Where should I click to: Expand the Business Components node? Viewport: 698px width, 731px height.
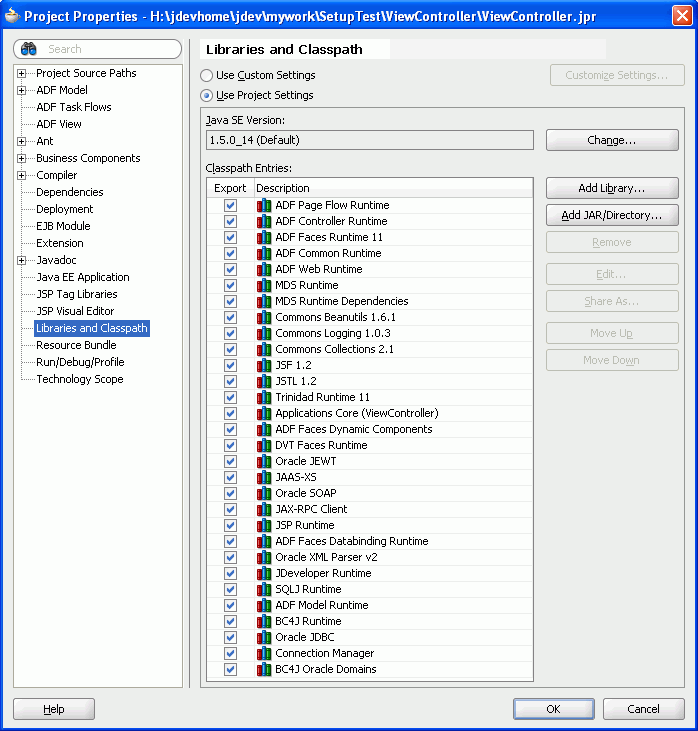coord(21,159)
